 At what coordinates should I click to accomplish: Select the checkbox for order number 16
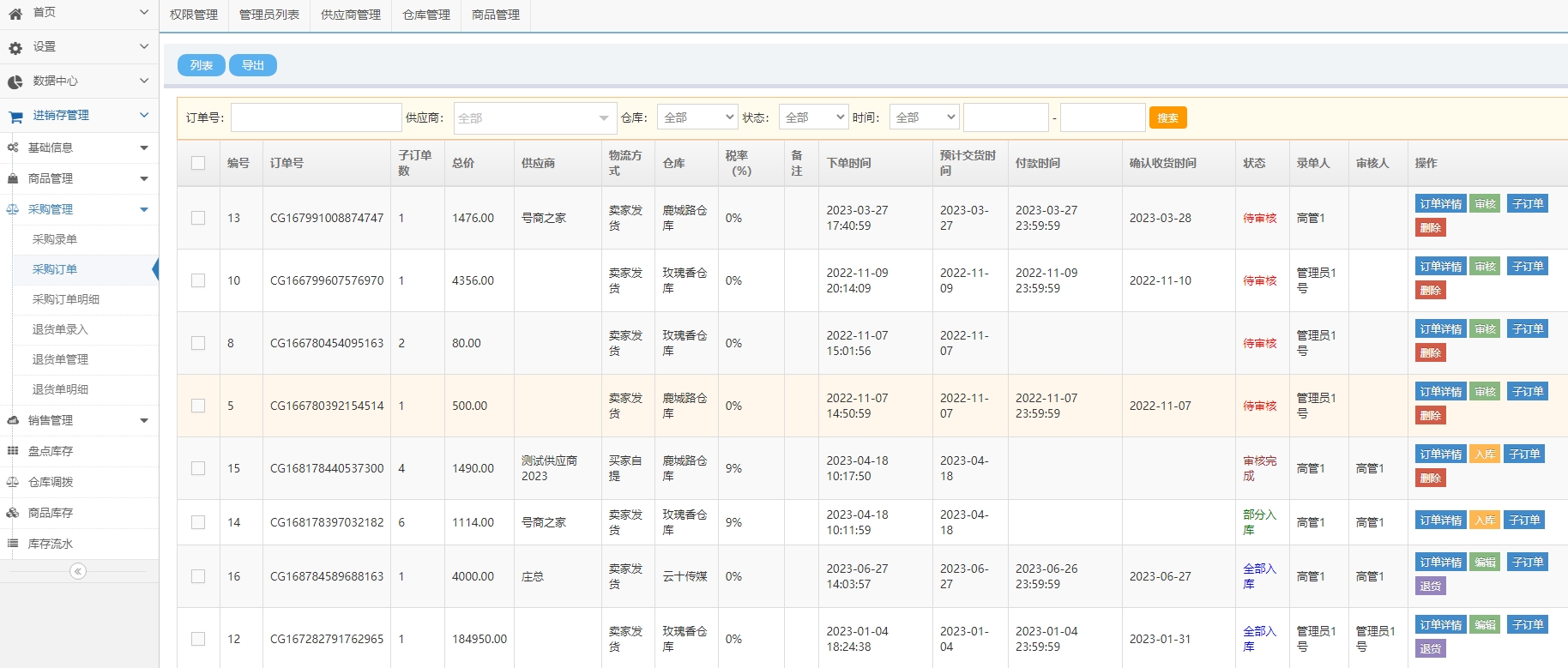(198, 576)
